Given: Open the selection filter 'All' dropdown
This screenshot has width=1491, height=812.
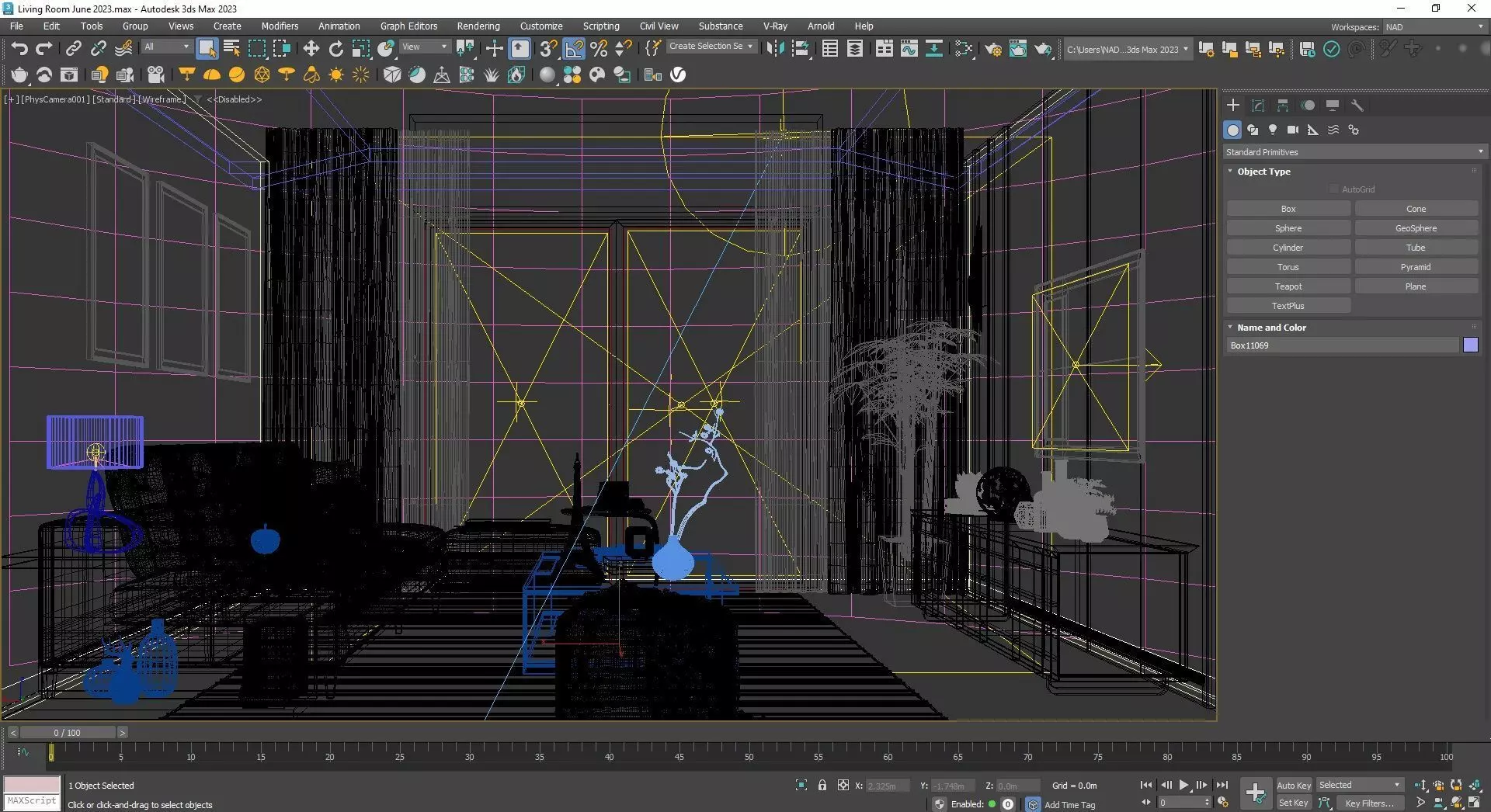Looking at the screenshot, I should click(166, 47).
